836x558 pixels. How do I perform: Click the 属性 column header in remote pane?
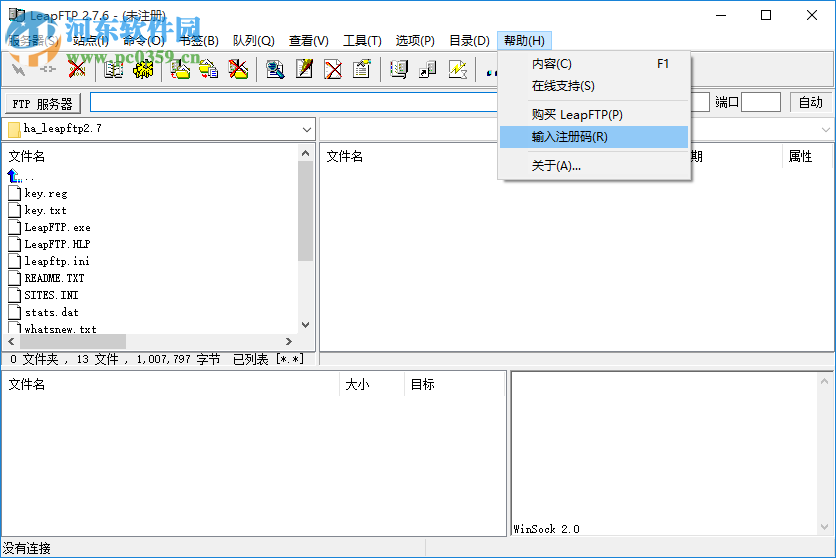[x=800, y=156]
